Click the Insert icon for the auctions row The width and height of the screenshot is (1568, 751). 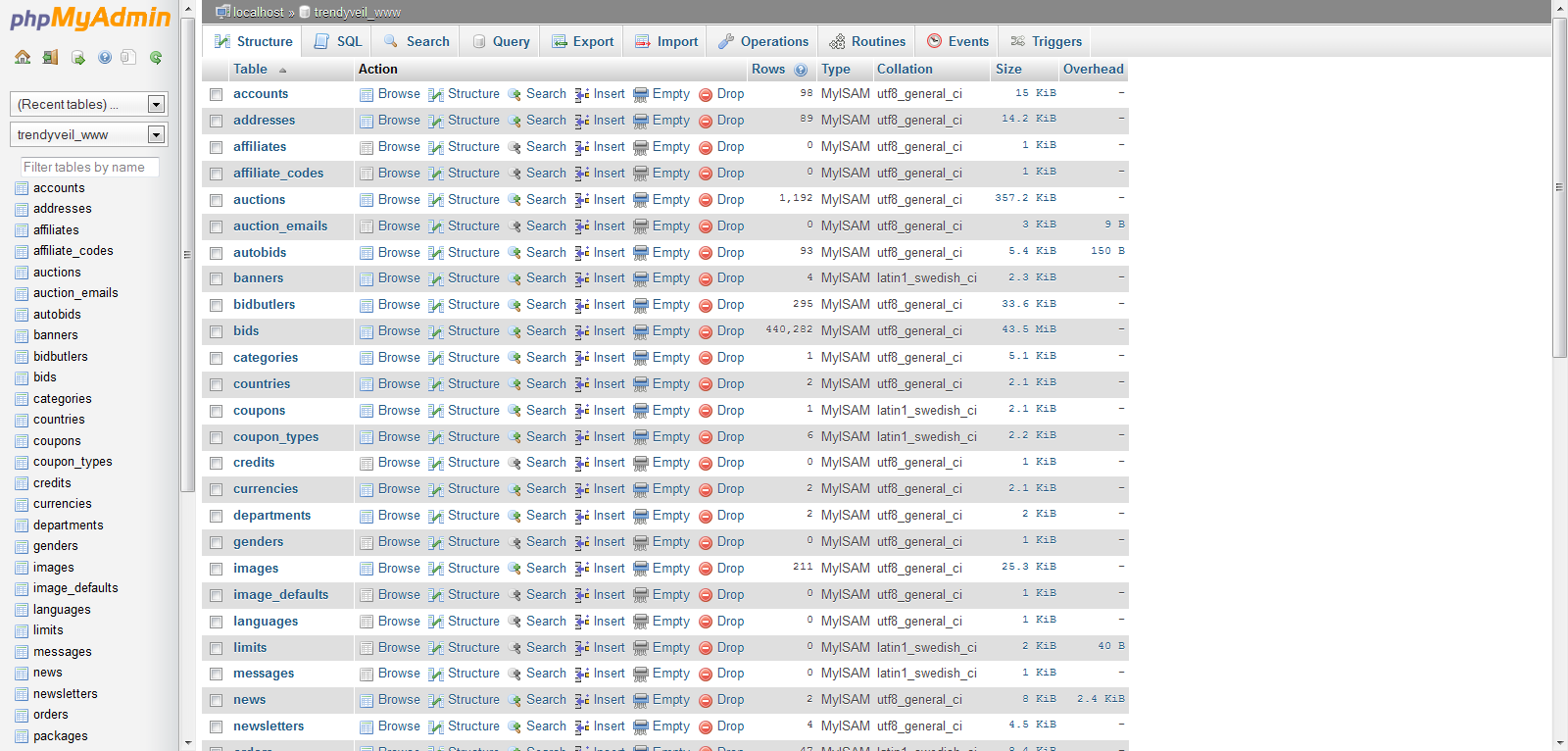point(582,200)
